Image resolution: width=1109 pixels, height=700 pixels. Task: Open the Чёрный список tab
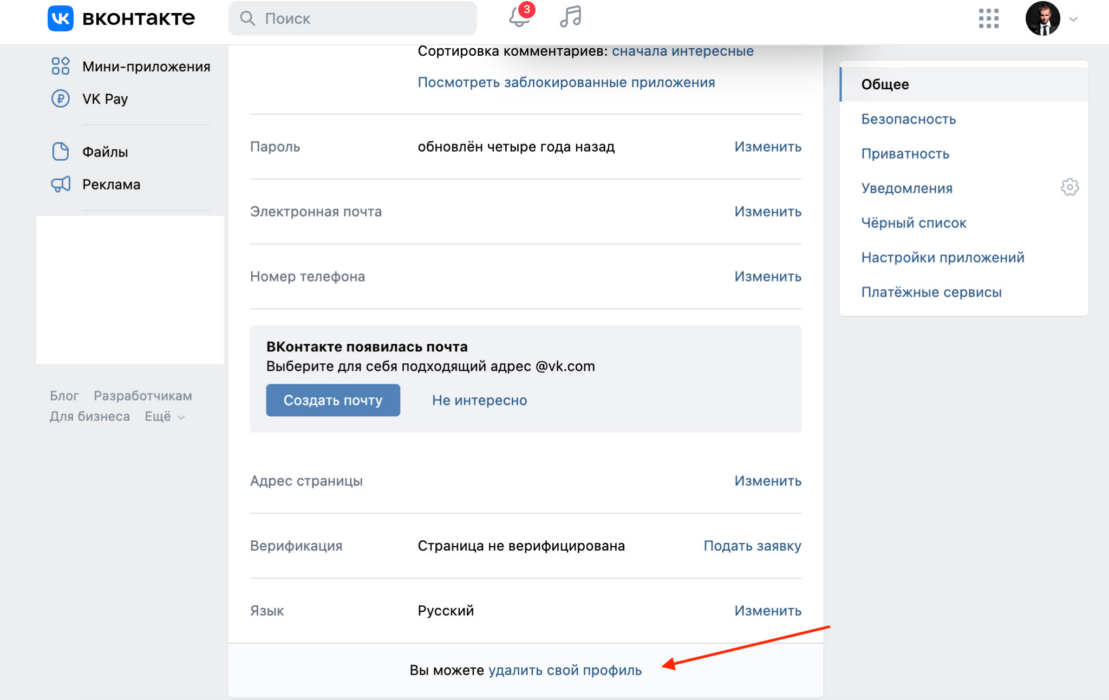(x=913, y=223)
